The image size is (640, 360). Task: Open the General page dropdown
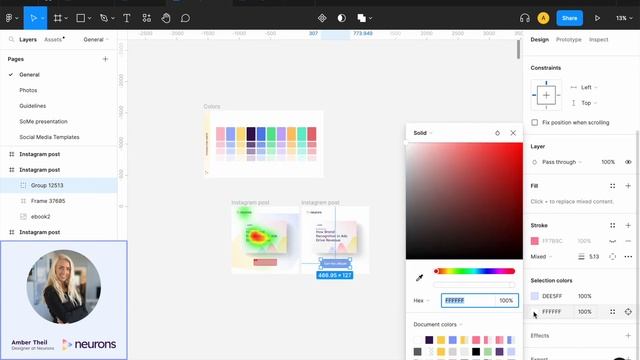click(x=96, y=40)
